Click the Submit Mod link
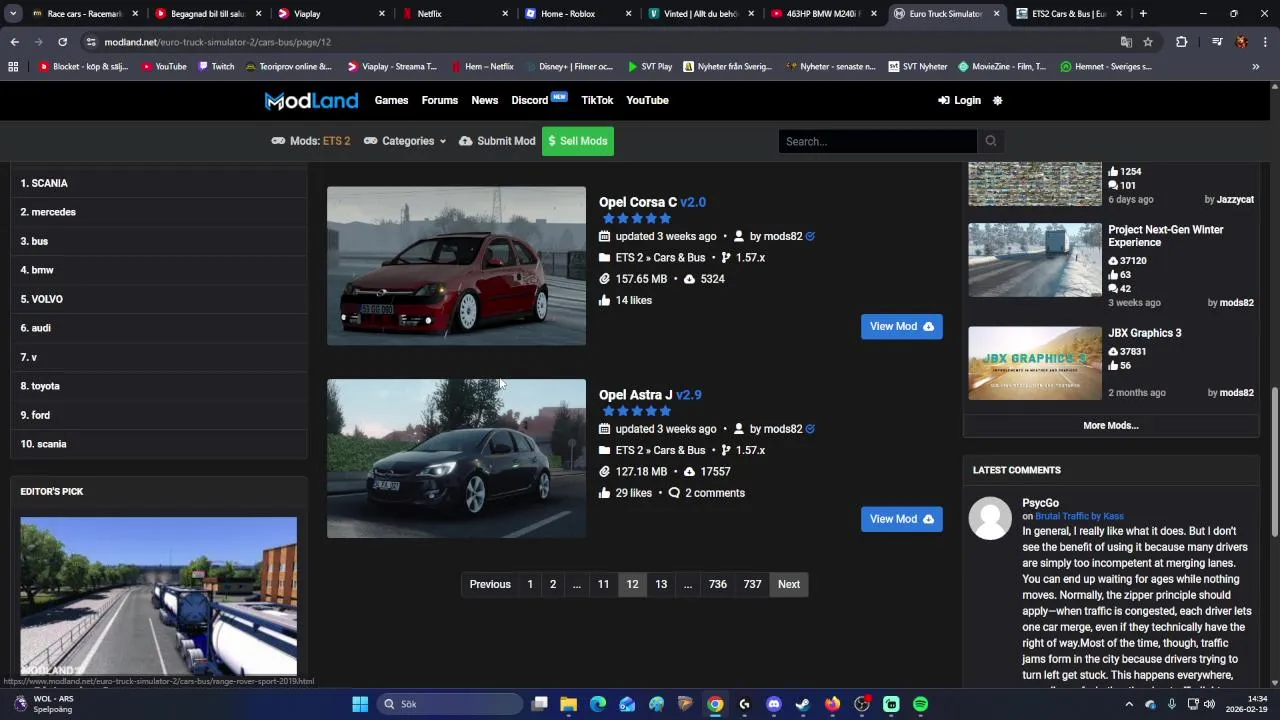Viewport: 1280px width, 720px height. [x=497, y=141]
